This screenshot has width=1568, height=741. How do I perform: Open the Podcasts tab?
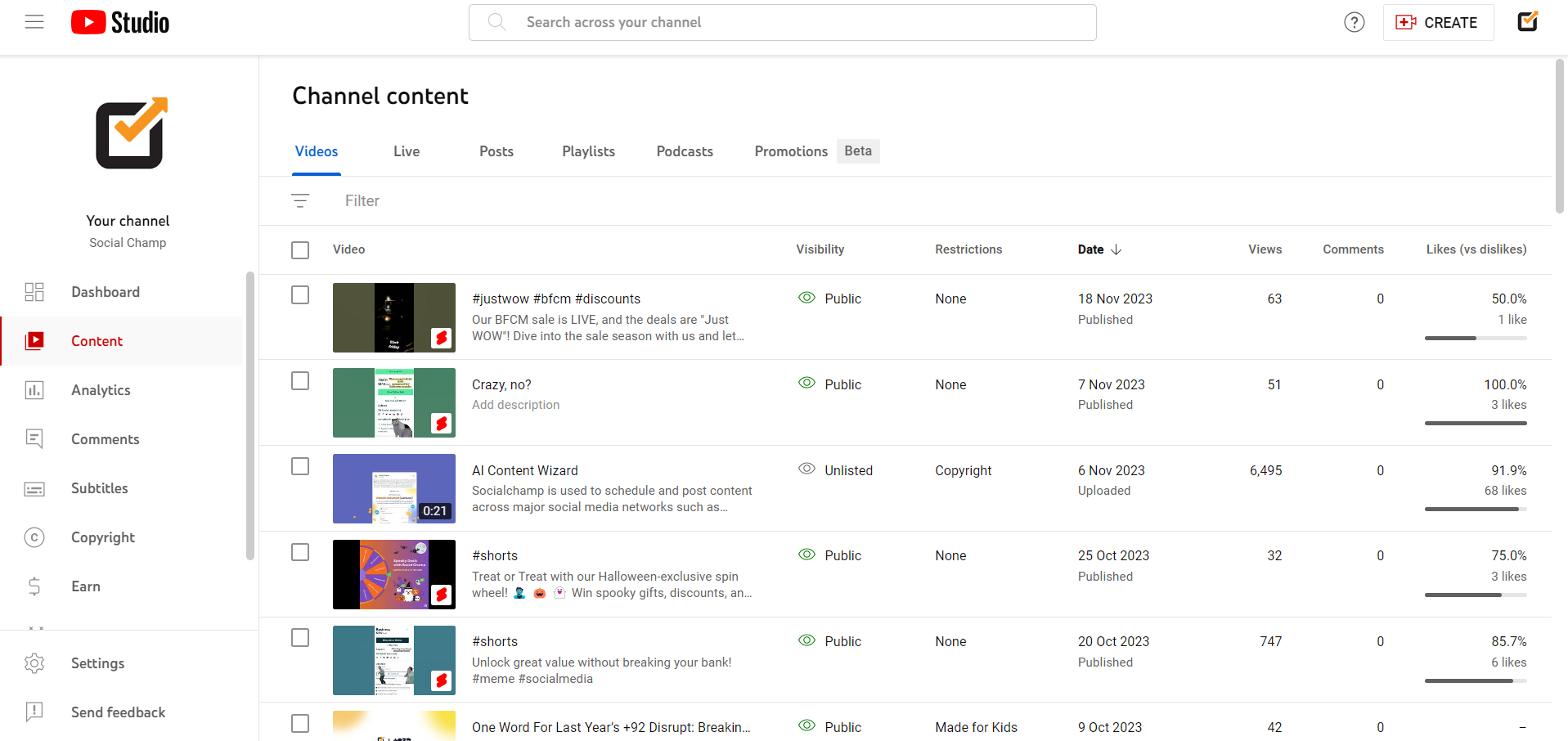tap(684, 151)
